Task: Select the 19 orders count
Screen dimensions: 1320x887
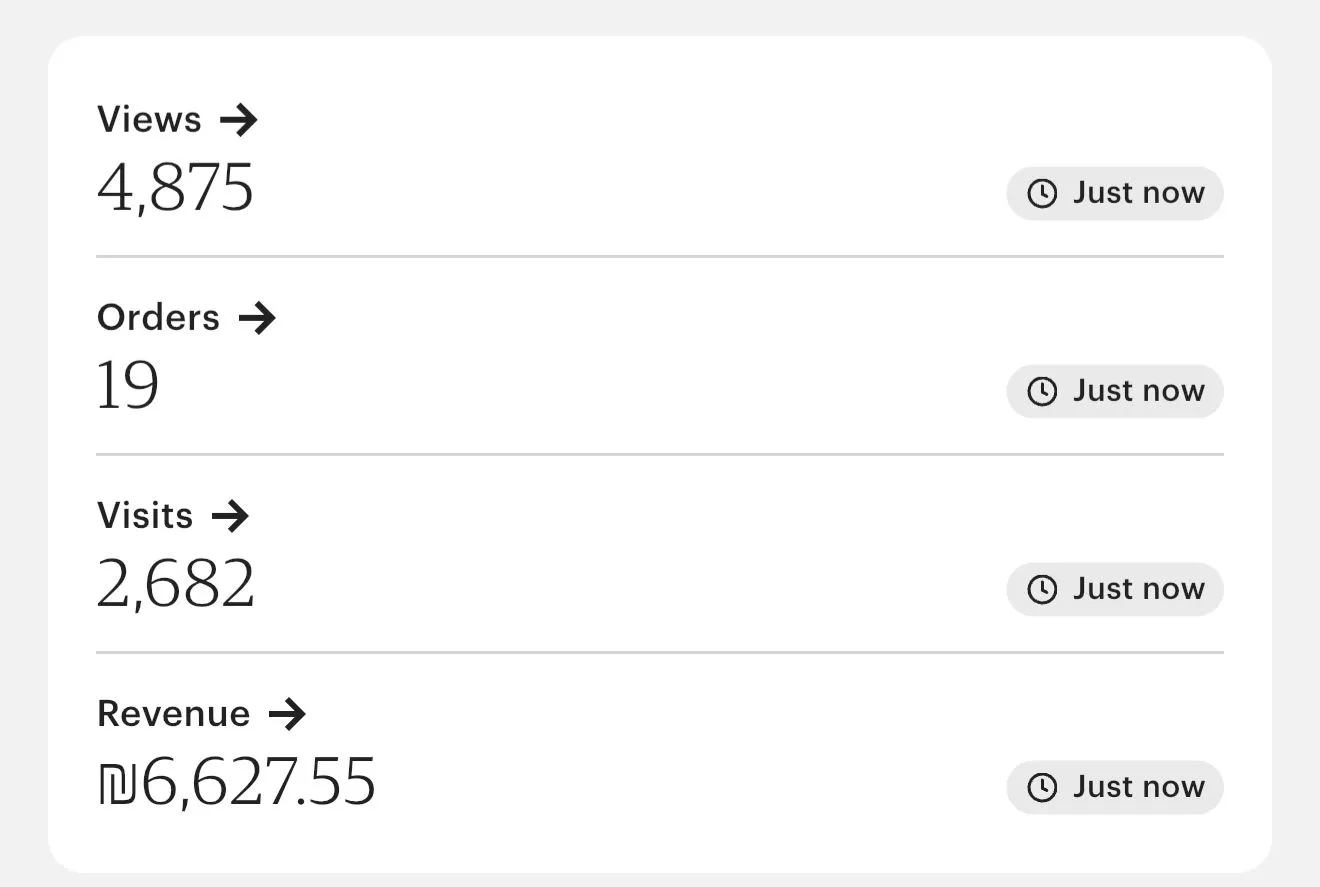Action: point(128,386)
